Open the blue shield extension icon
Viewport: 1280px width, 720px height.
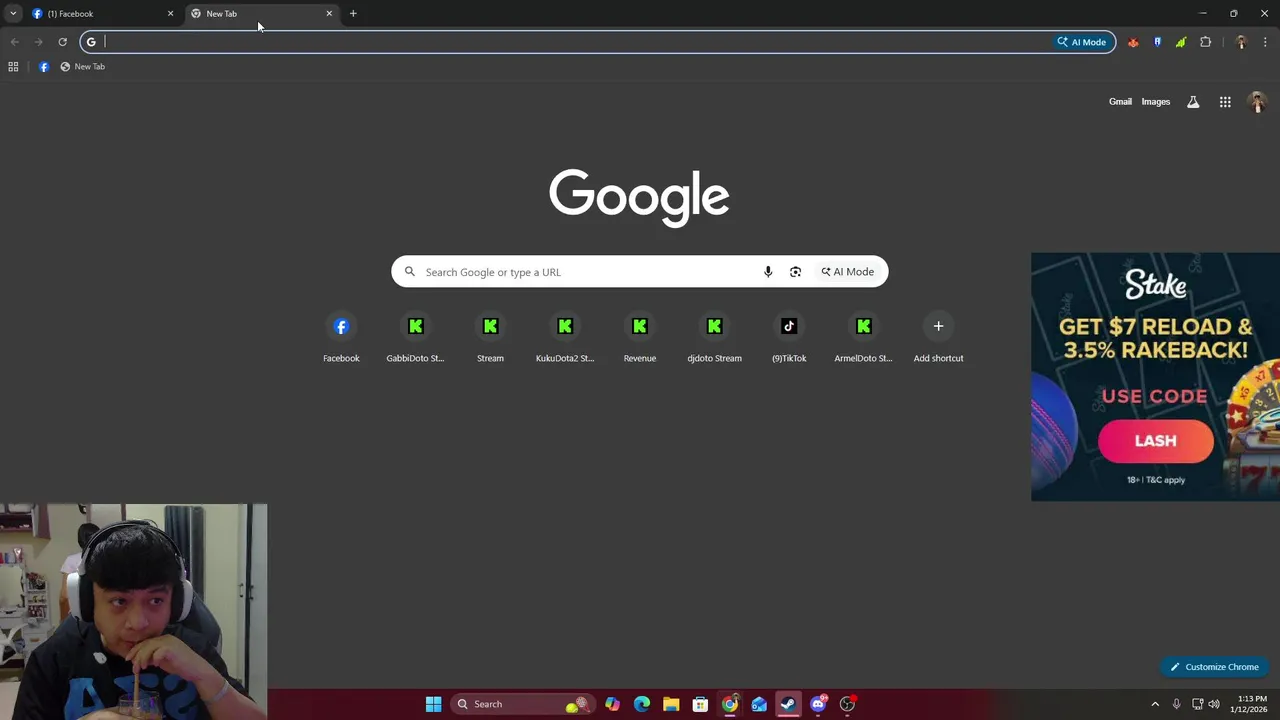click(1157, 42)
